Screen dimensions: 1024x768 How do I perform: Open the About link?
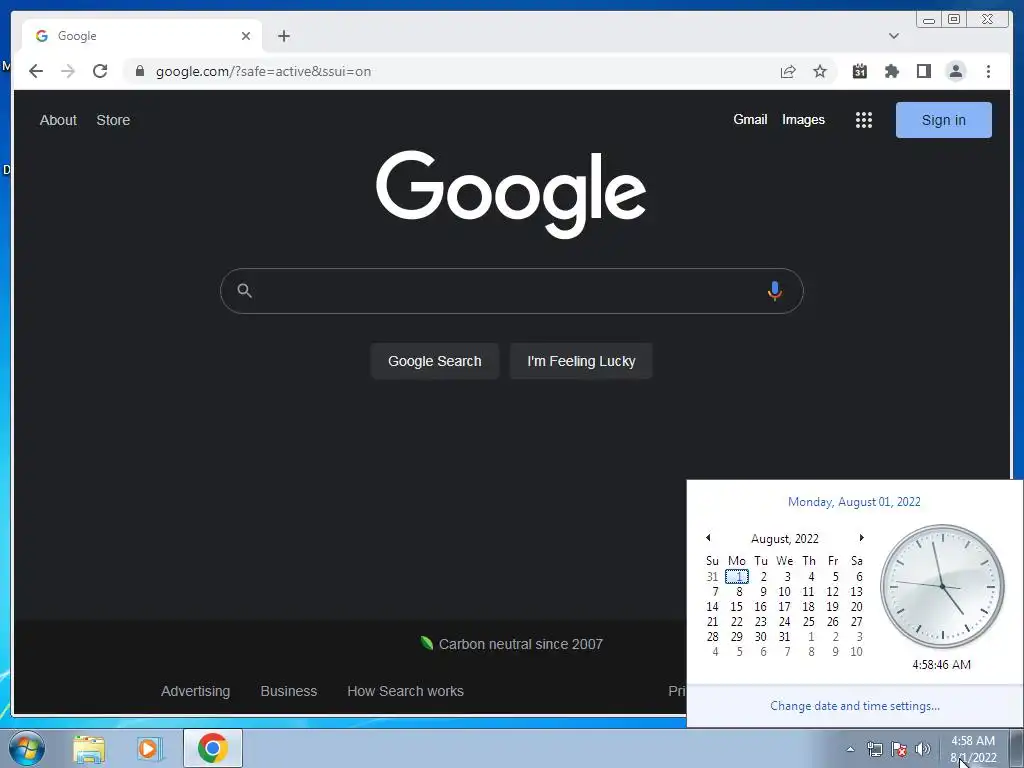[x=58, y=120]
